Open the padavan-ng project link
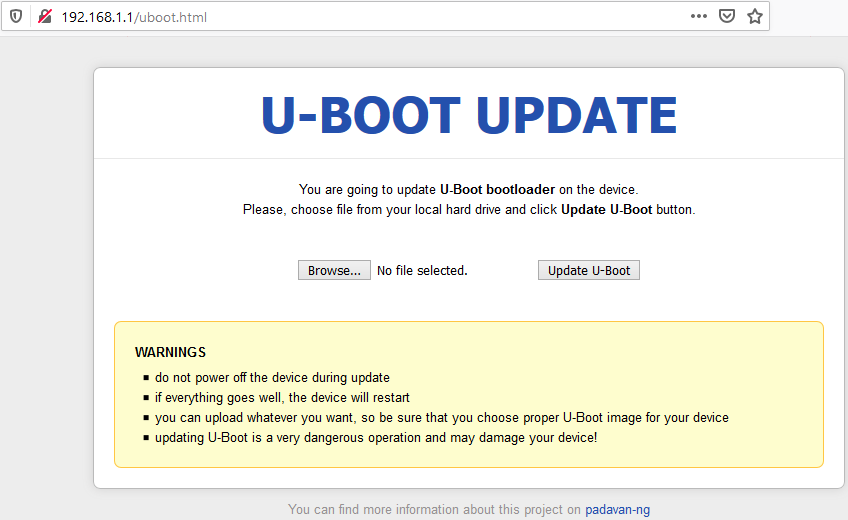Viewport: 848px width, 520px height. [618, 510]
